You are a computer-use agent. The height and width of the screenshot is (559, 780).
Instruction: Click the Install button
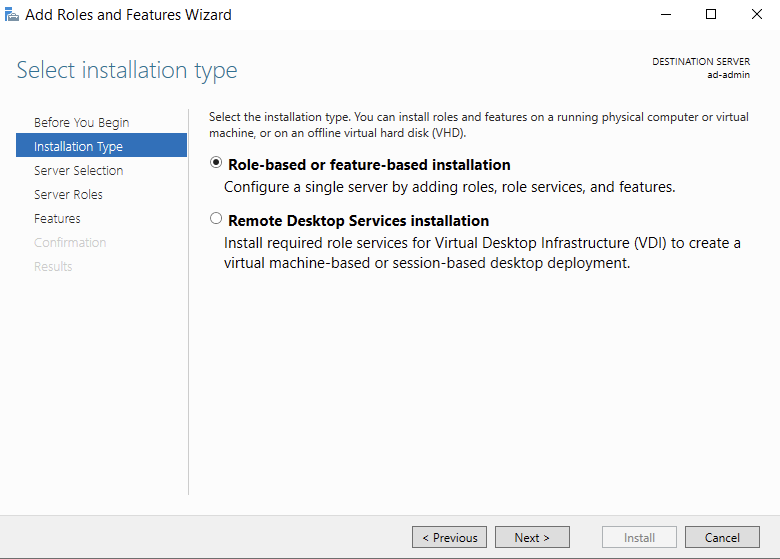(639, 537)
